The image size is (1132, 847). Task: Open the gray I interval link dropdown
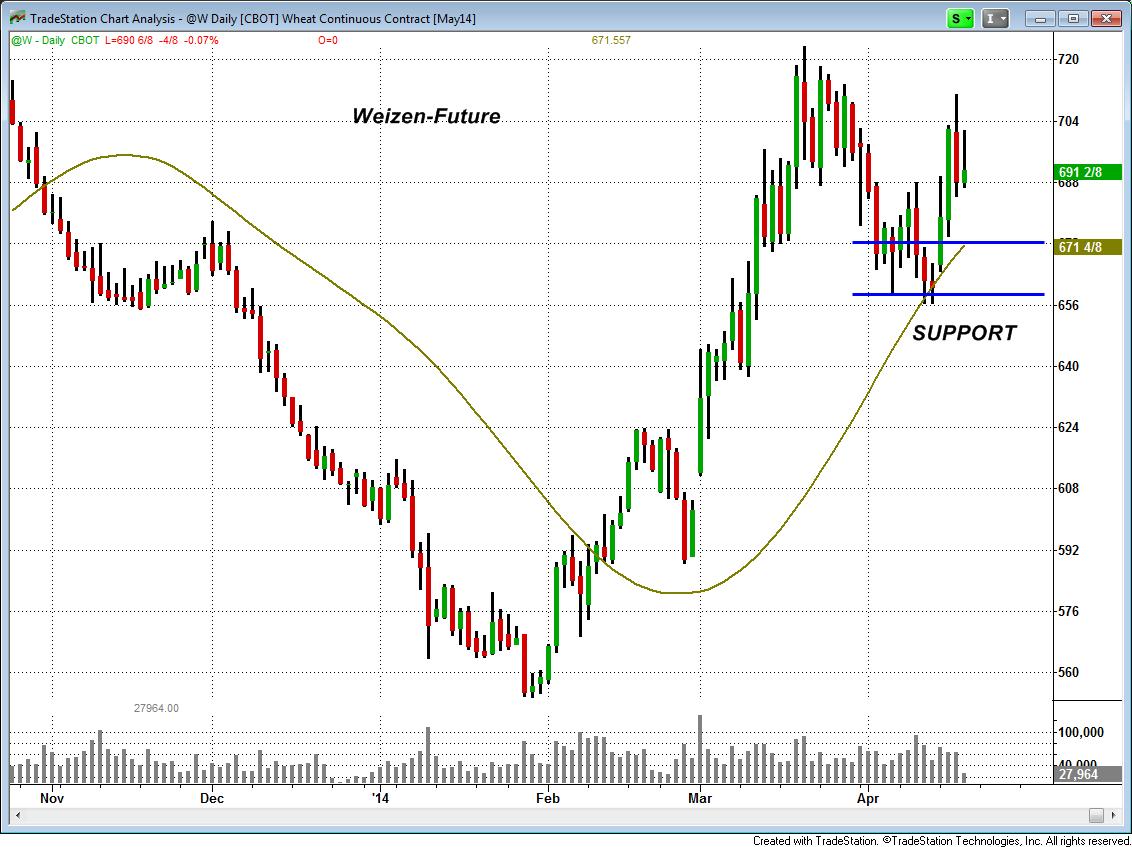(994, 18)
